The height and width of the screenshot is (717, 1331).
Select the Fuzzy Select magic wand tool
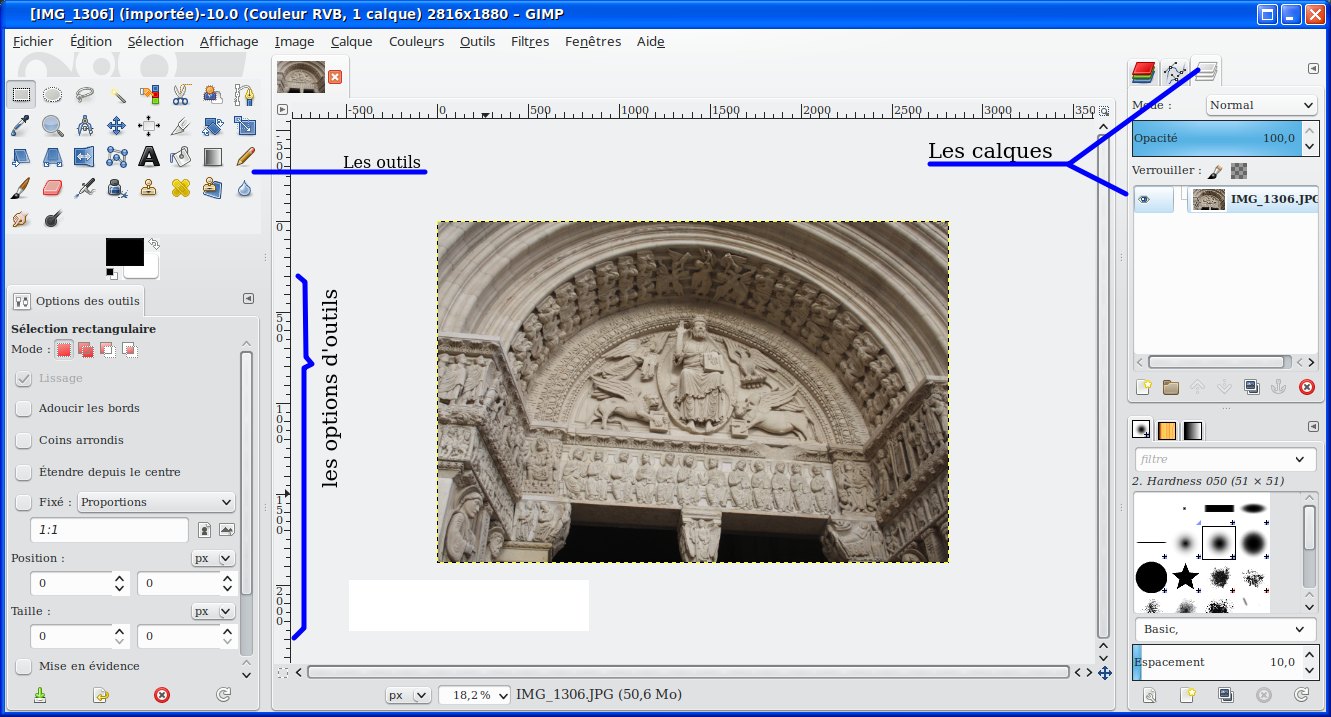(x=117, y=95)
